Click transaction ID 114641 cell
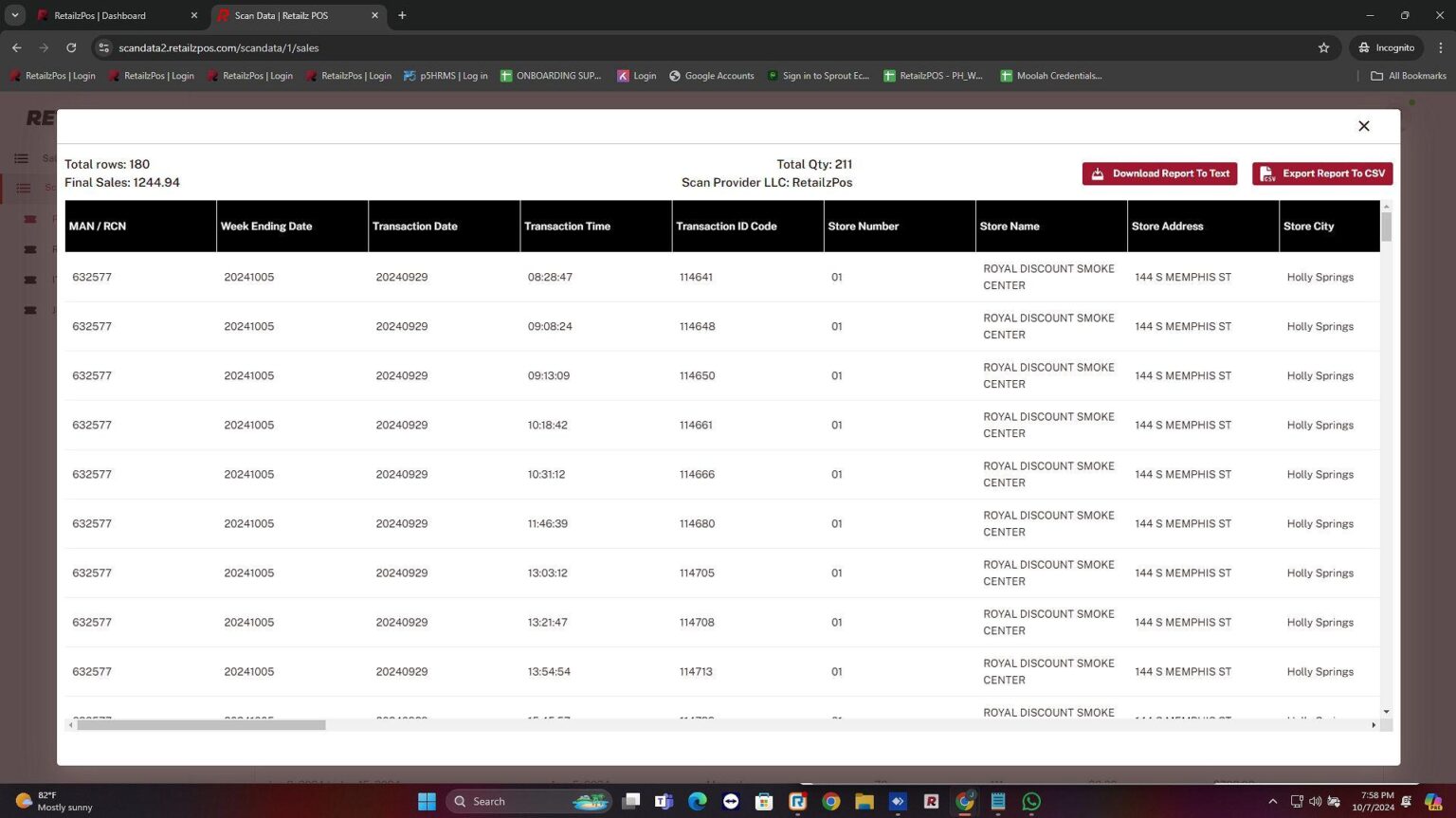 point(696,278)
